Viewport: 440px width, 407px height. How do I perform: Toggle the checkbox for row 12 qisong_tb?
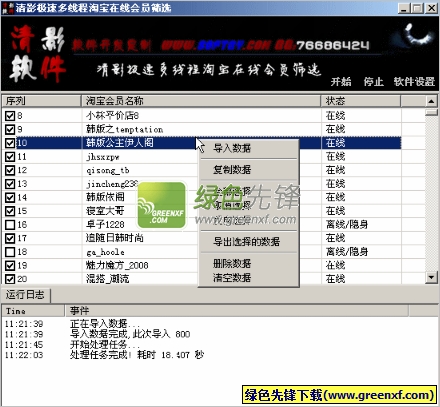coord(10,170)
